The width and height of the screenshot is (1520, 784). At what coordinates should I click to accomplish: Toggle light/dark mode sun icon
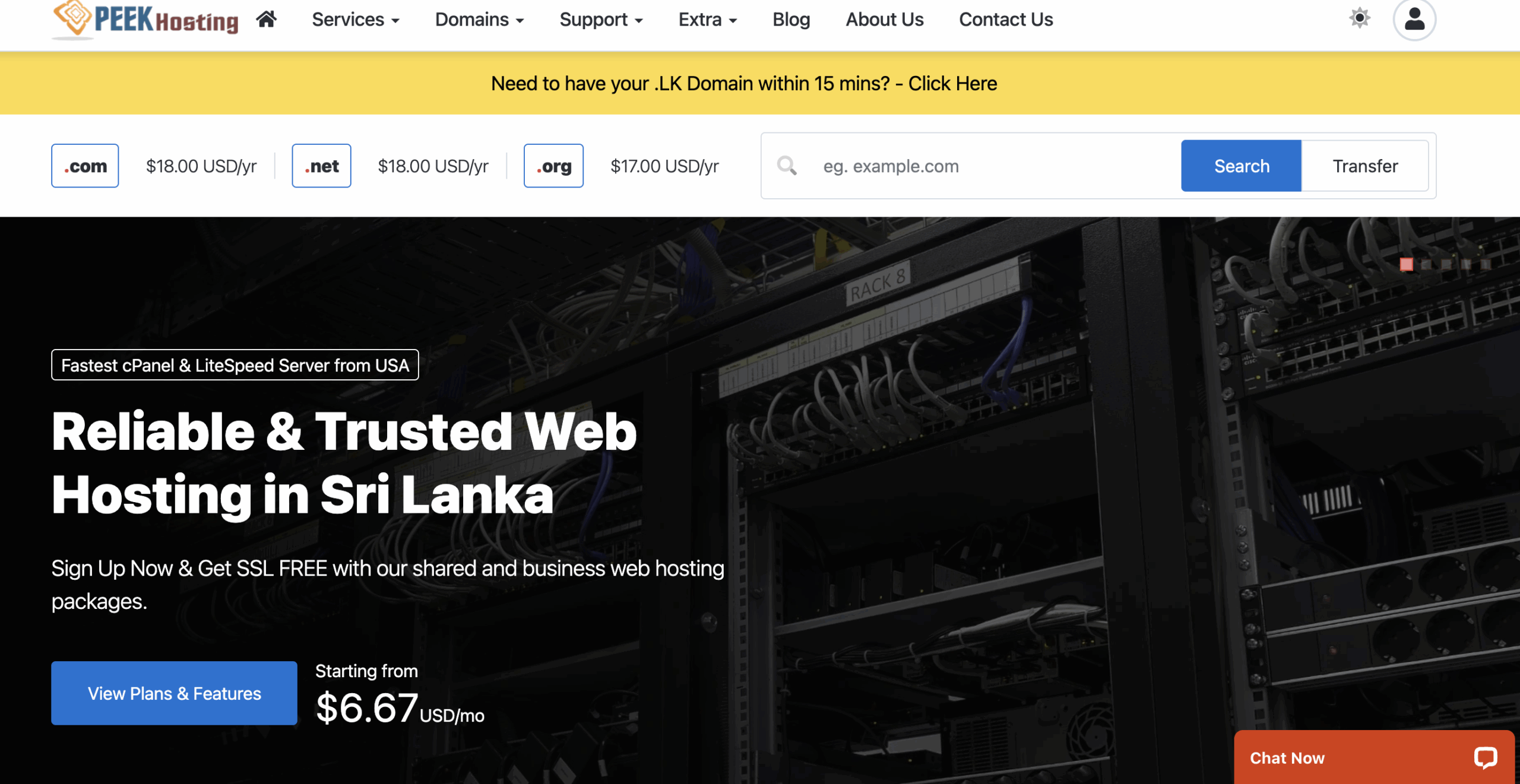[1359, 18]
